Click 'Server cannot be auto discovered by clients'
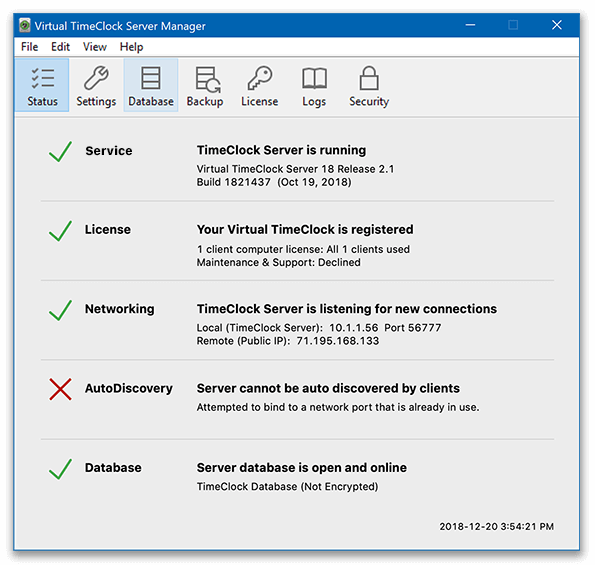 point(328,388)
